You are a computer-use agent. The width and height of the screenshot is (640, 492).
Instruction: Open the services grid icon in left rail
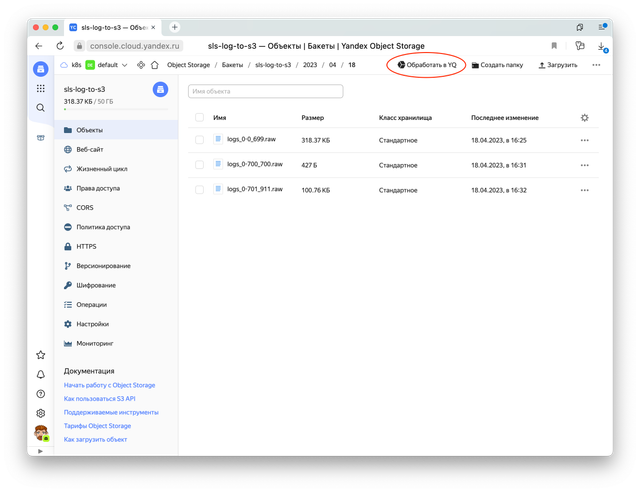pos(40,88)
